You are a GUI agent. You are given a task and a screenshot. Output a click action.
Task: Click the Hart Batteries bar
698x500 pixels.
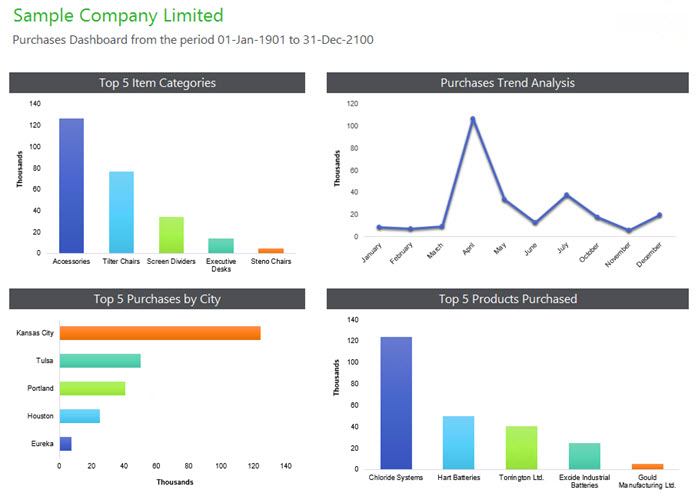point(458,442)
